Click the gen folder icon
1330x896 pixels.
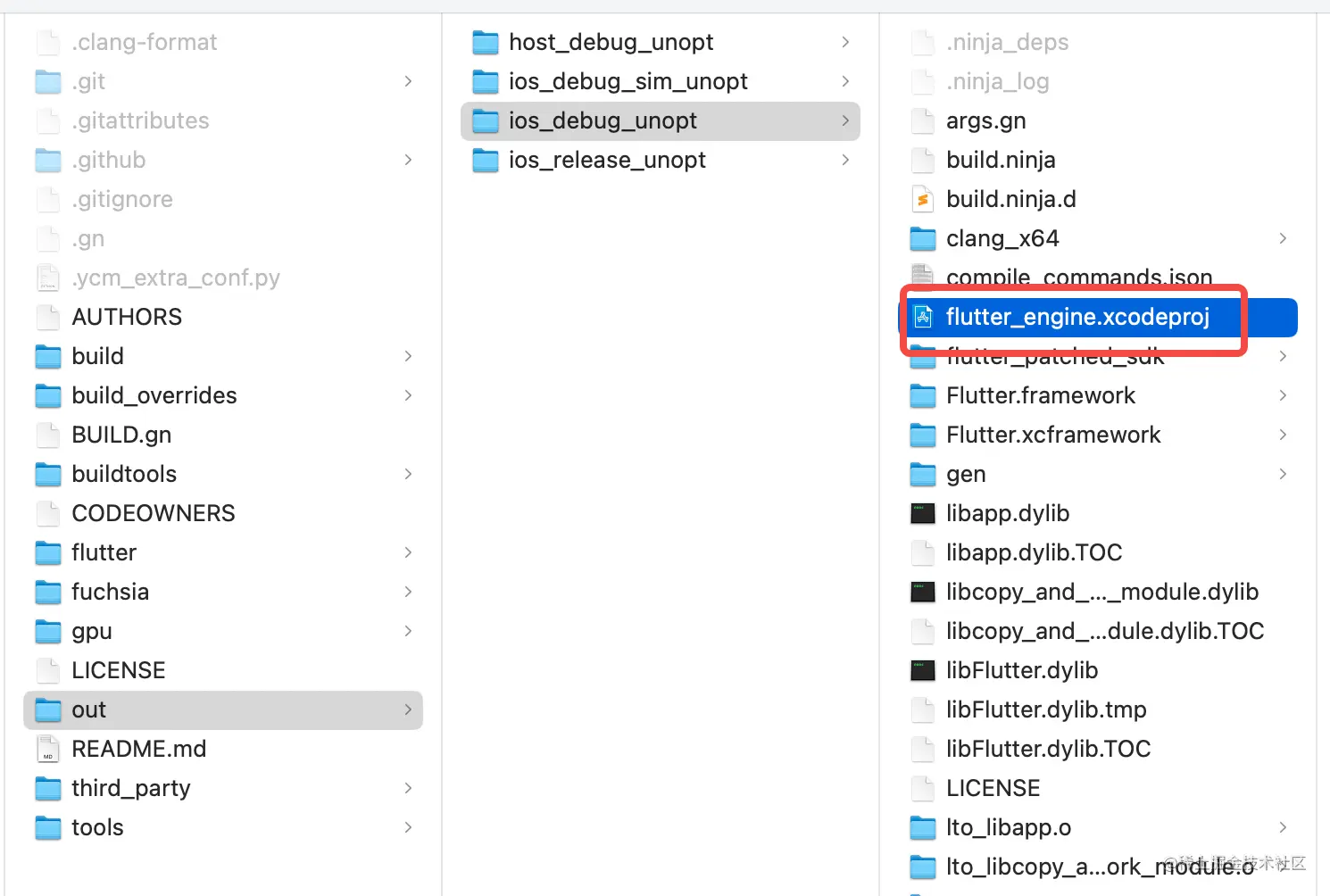[x=923, y=474]
